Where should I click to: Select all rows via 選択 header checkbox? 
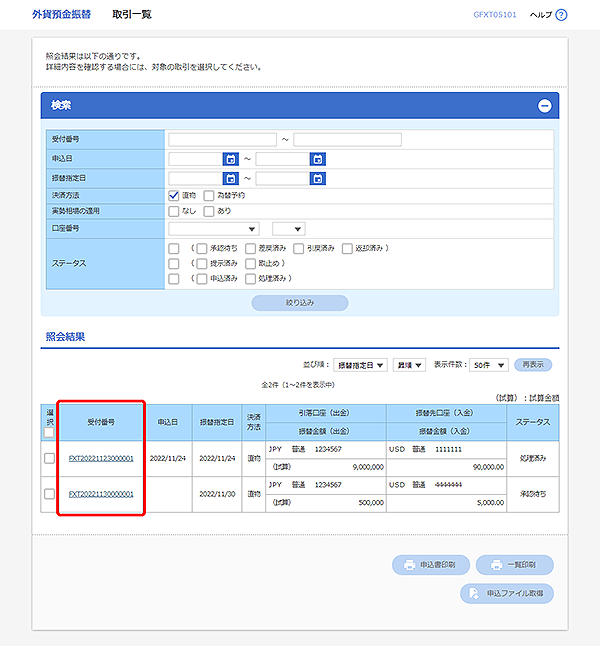[49, 432]
